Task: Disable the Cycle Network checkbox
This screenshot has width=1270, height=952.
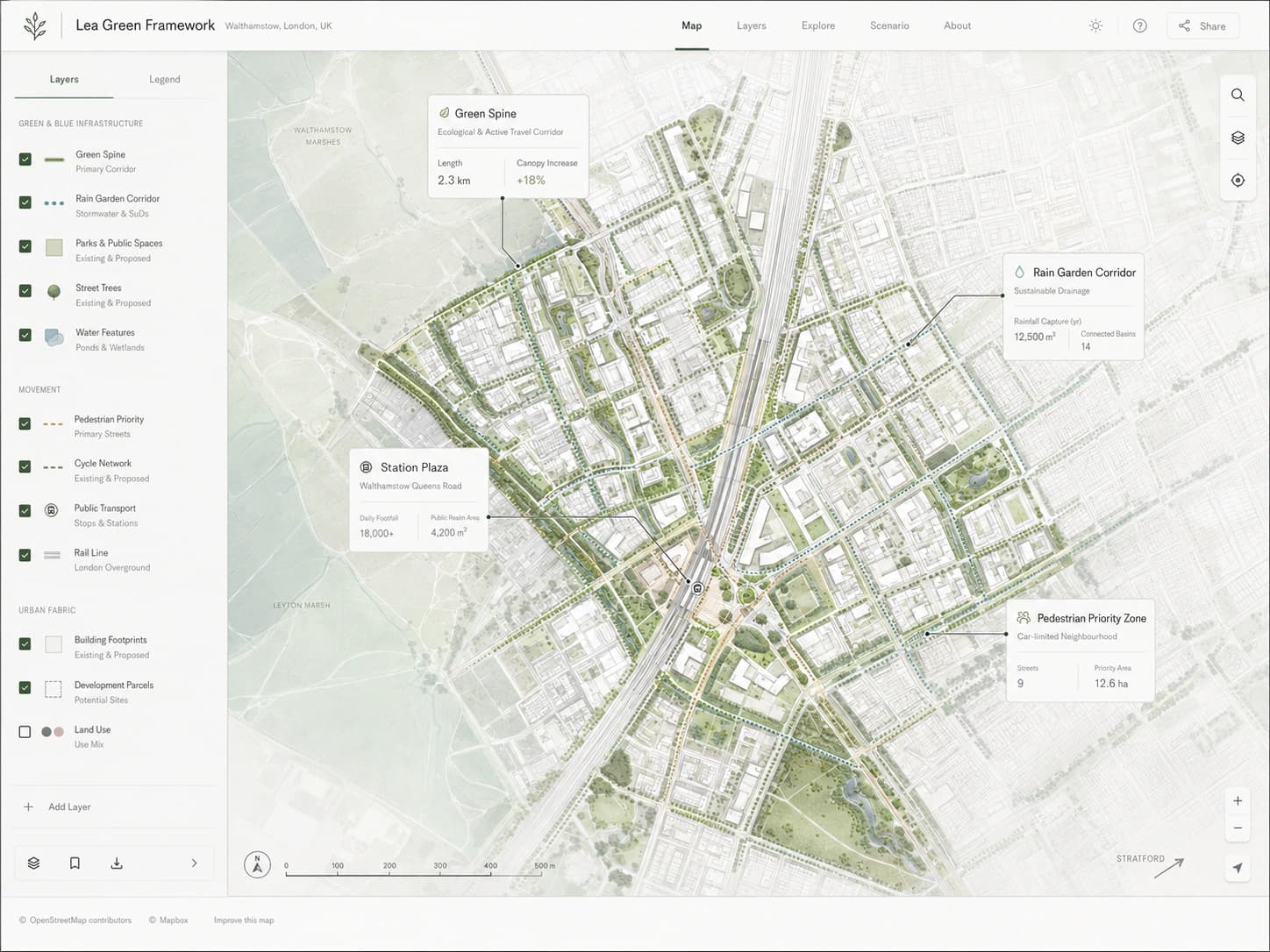Action: (25, 467)
